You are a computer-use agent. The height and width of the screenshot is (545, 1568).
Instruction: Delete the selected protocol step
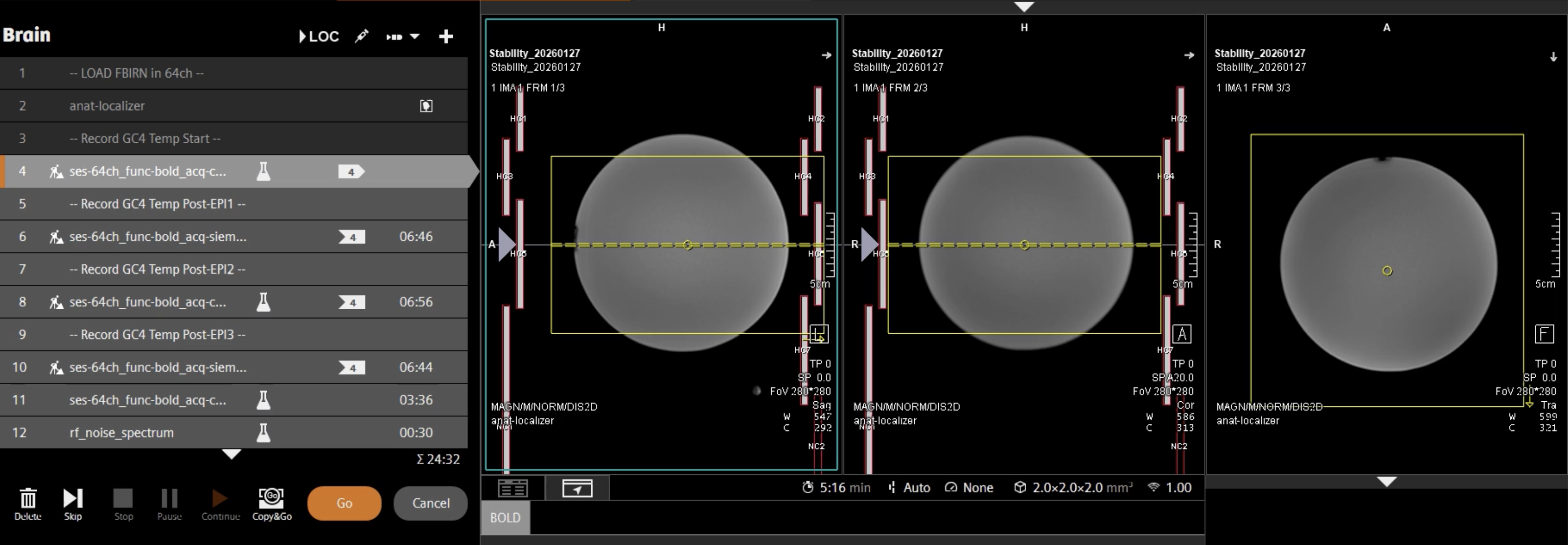[x=28, y=505]
